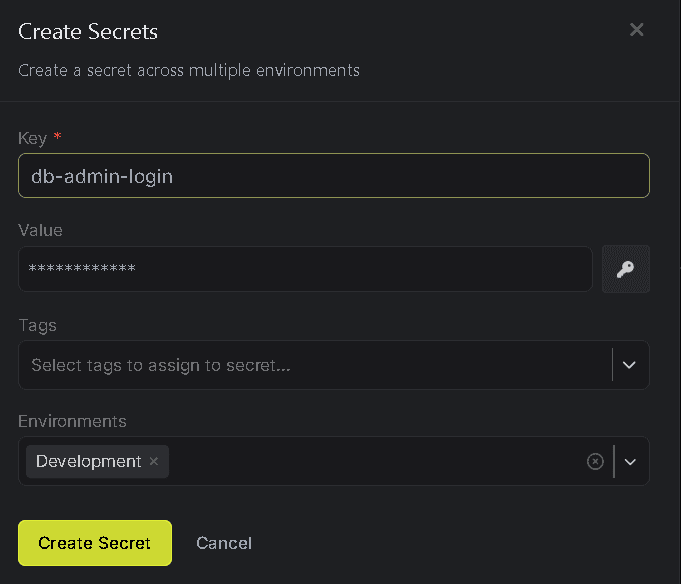Screen dimensions: 681x584
Task: Focus the Key field containing db-admin-login
Action: click(x=333, y=176)
